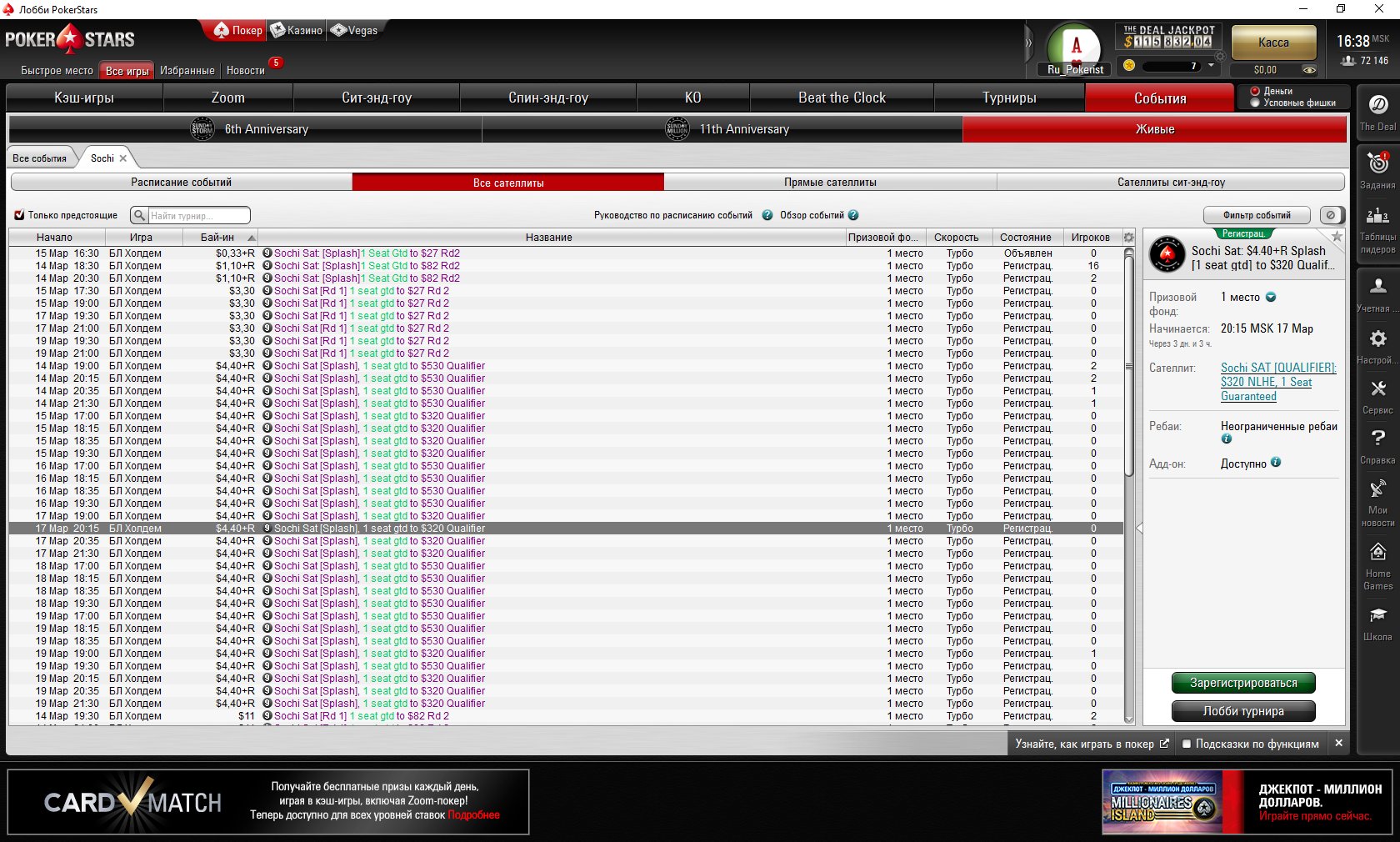The height and width of the screenshot is (842, 1400).
Task: Open Спин-энд-гоу tab
Action: [548, 98]
